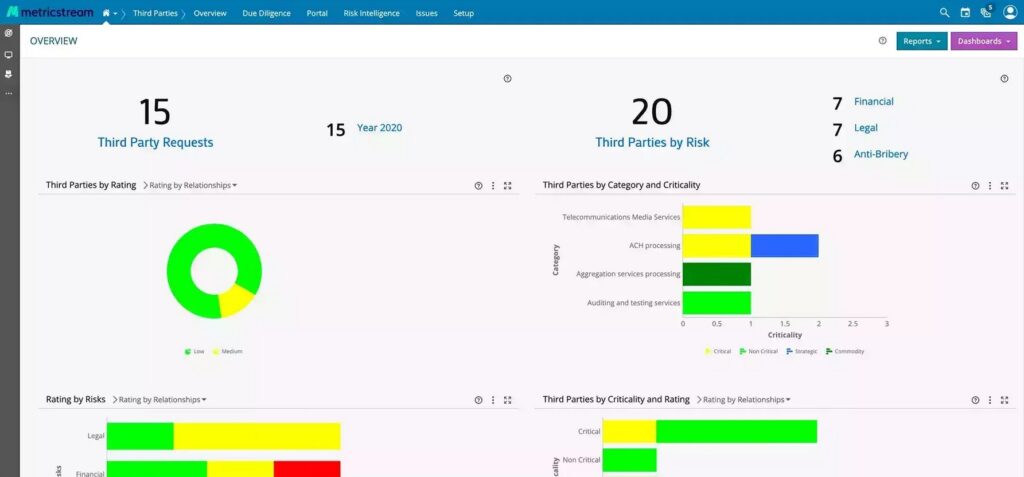
Task: Open the calendar icon in the header
Action: tap(965, 12)
